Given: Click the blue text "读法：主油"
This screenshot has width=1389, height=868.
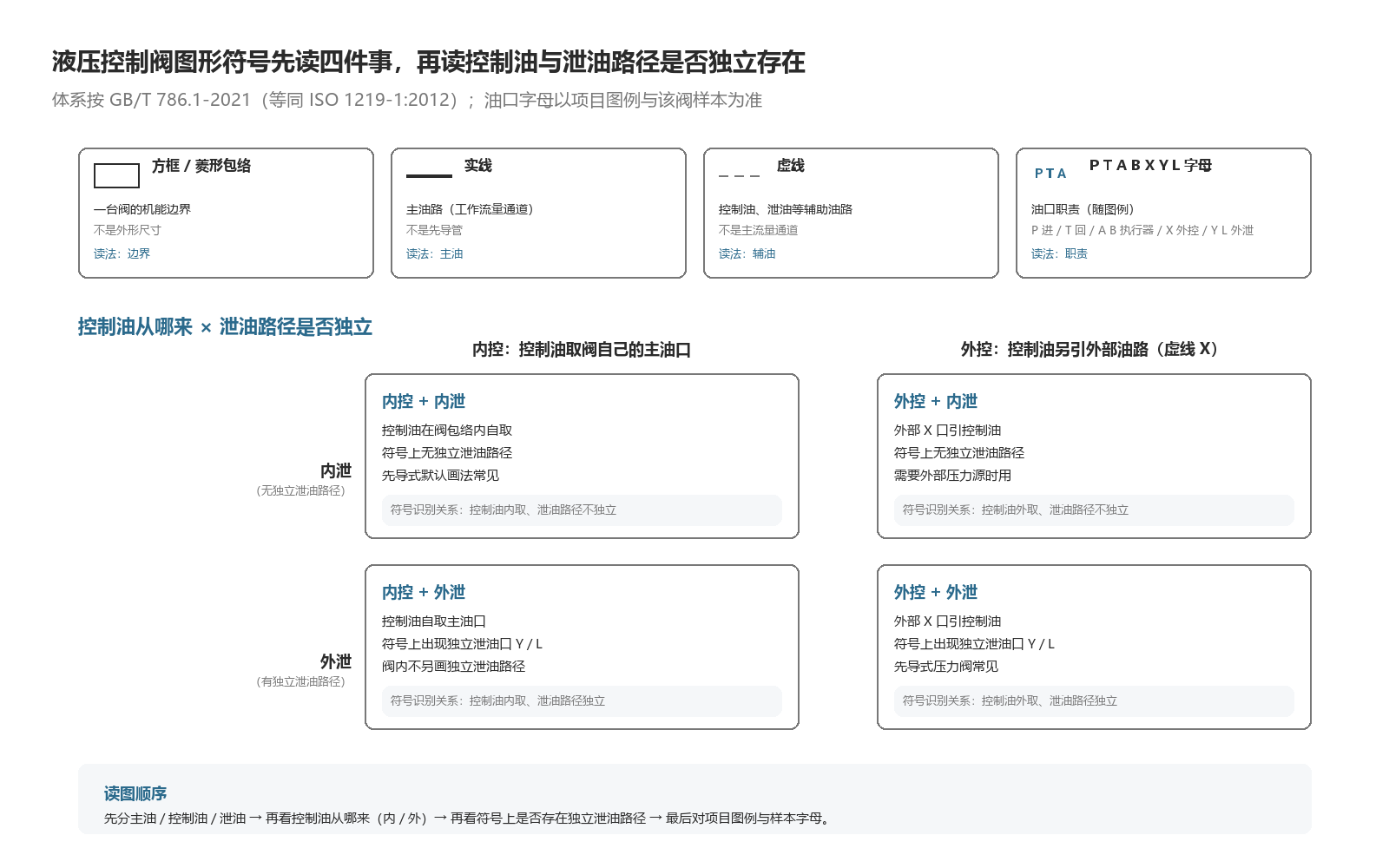Looking at the screenshot, I should (435, 253).
